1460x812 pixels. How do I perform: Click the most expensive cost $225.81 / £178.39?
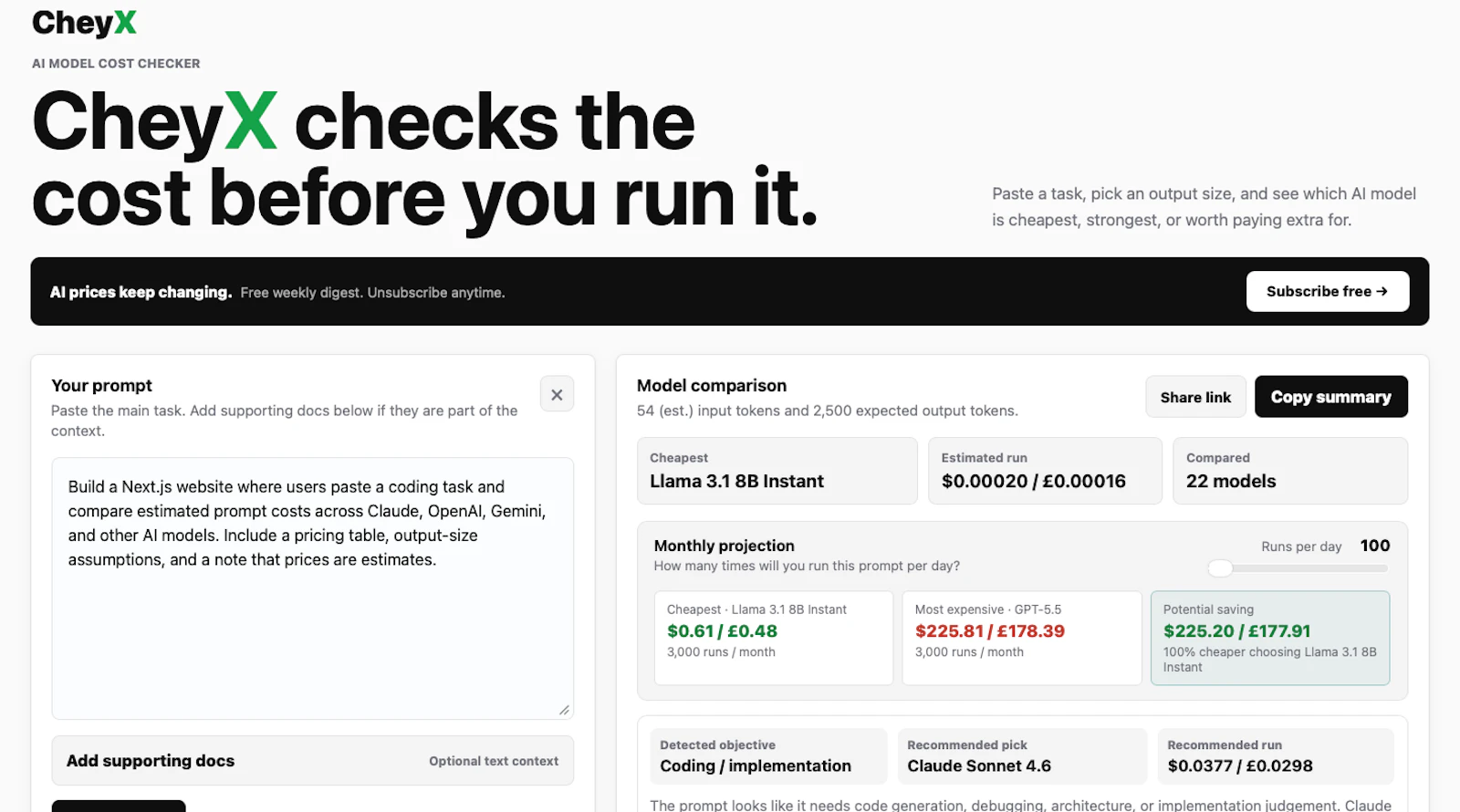990,630
